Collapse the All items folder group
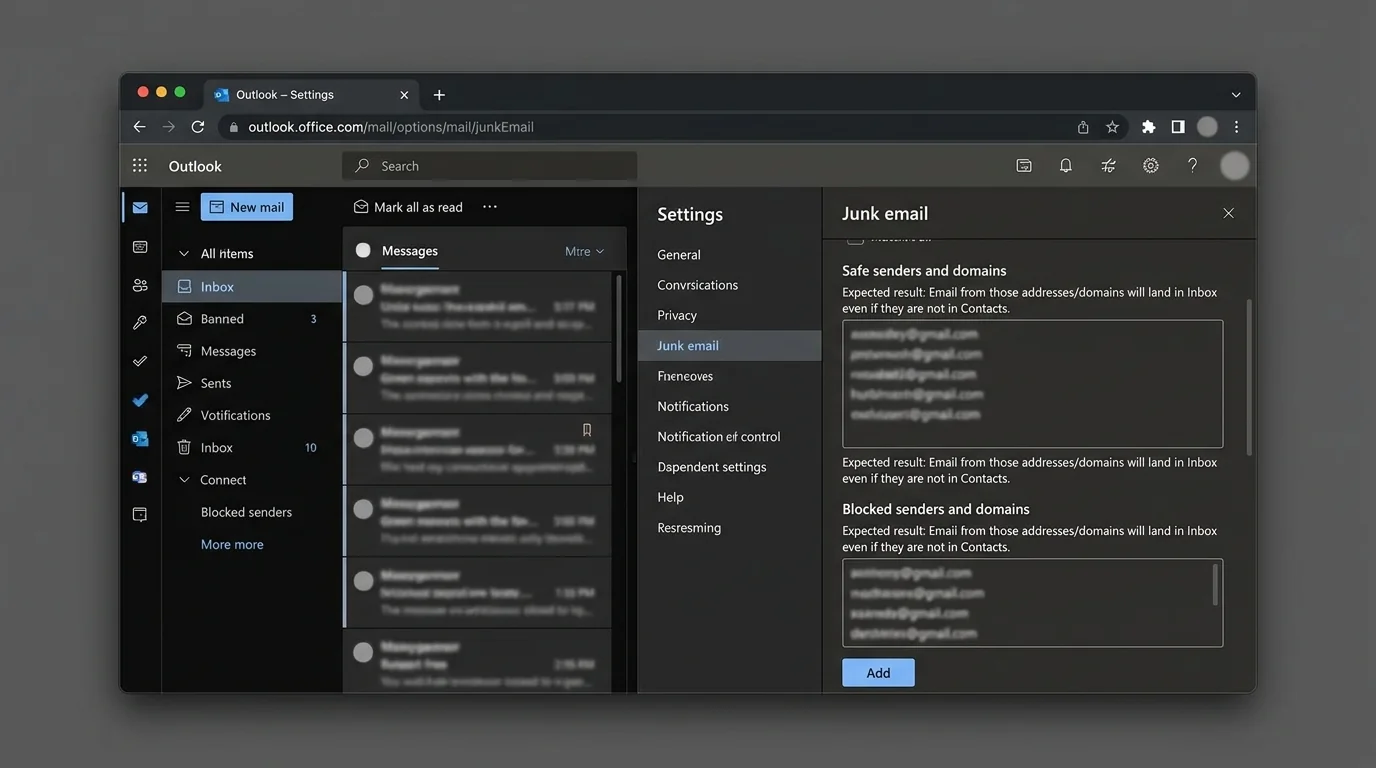The width and height of the screenshot is (1376, 768). click(x=184, y=254)
